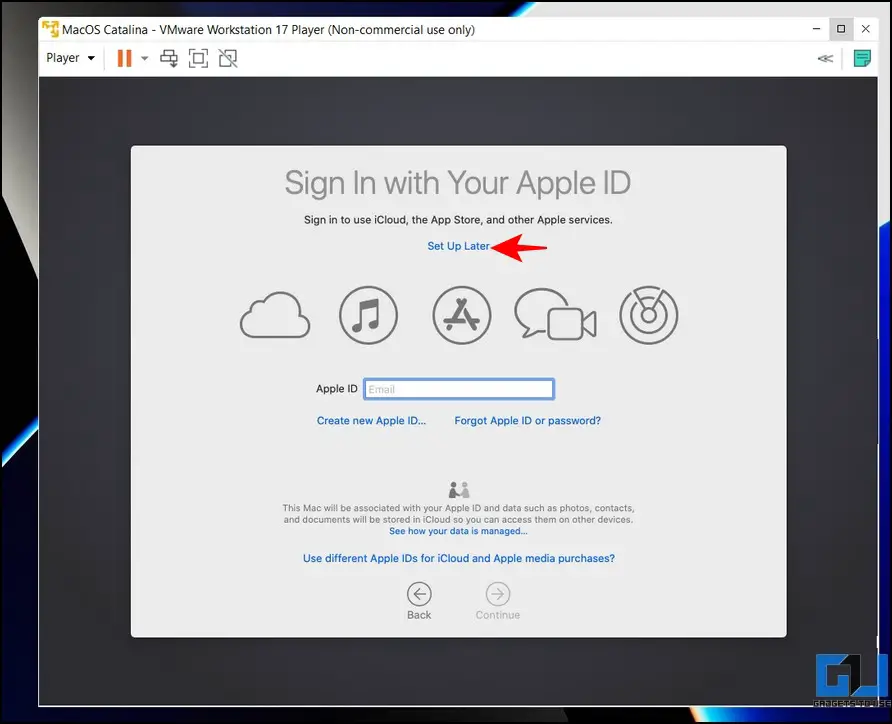The height and width of the screenshot is (724, 892).
Task: Pause the virtual machine
Action: click(124, 58)
